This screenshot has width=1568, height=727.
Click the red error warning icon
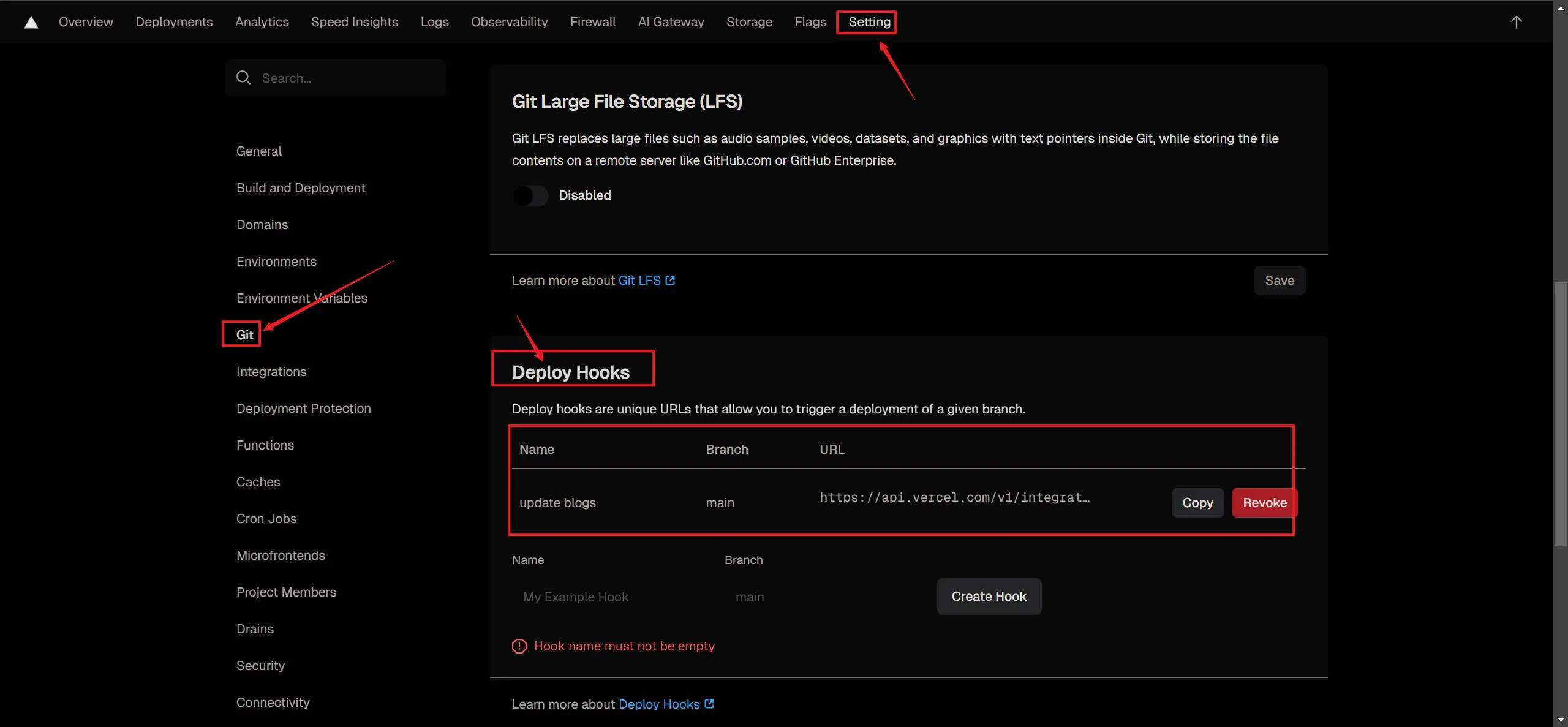(519, 646)
